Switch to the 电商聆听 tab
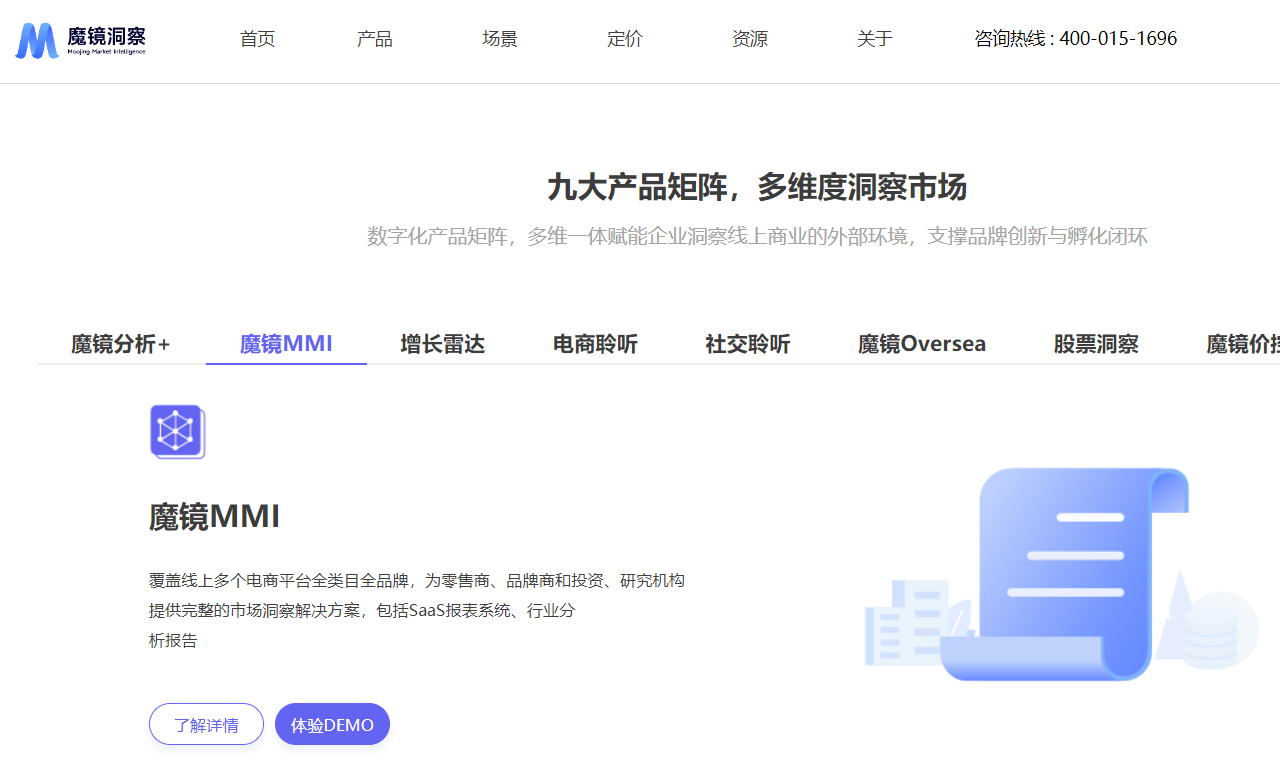The height and width of the screenshot is (763, 1280). [595, 344]
